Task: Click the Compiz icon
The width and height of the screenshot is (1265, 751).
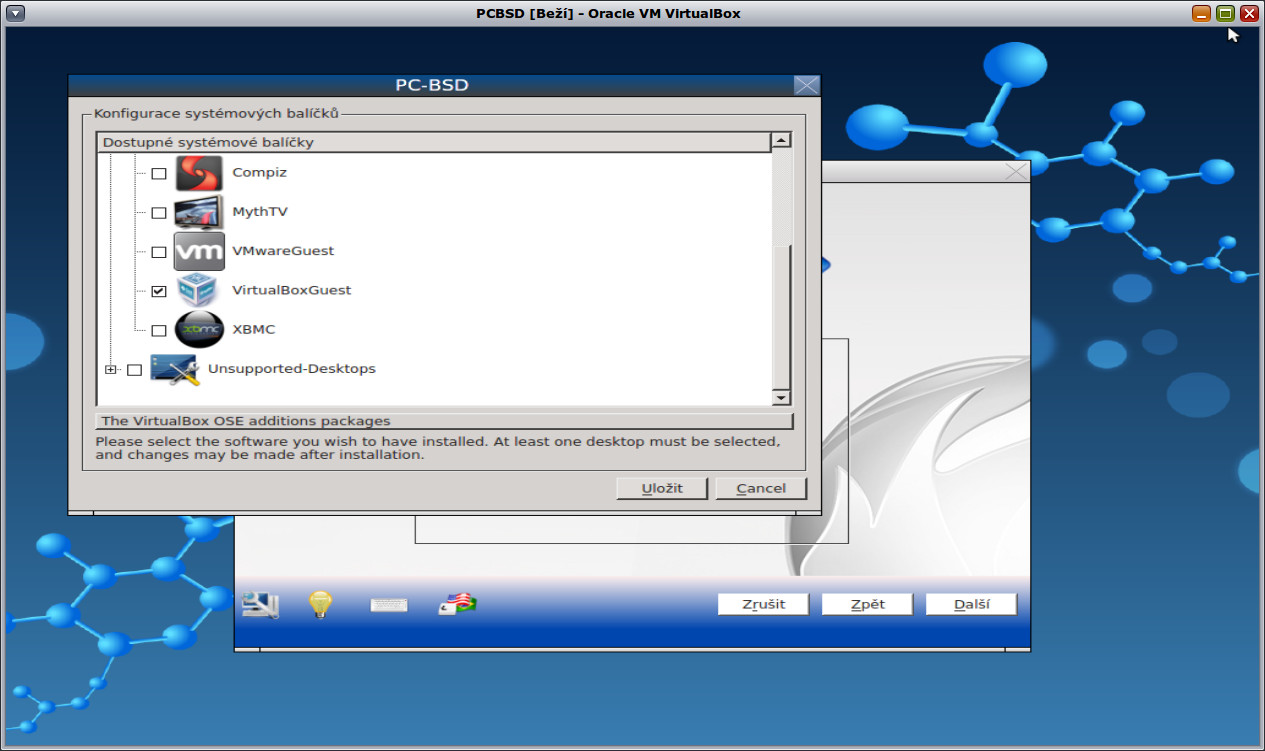Action: pos(199,172)
